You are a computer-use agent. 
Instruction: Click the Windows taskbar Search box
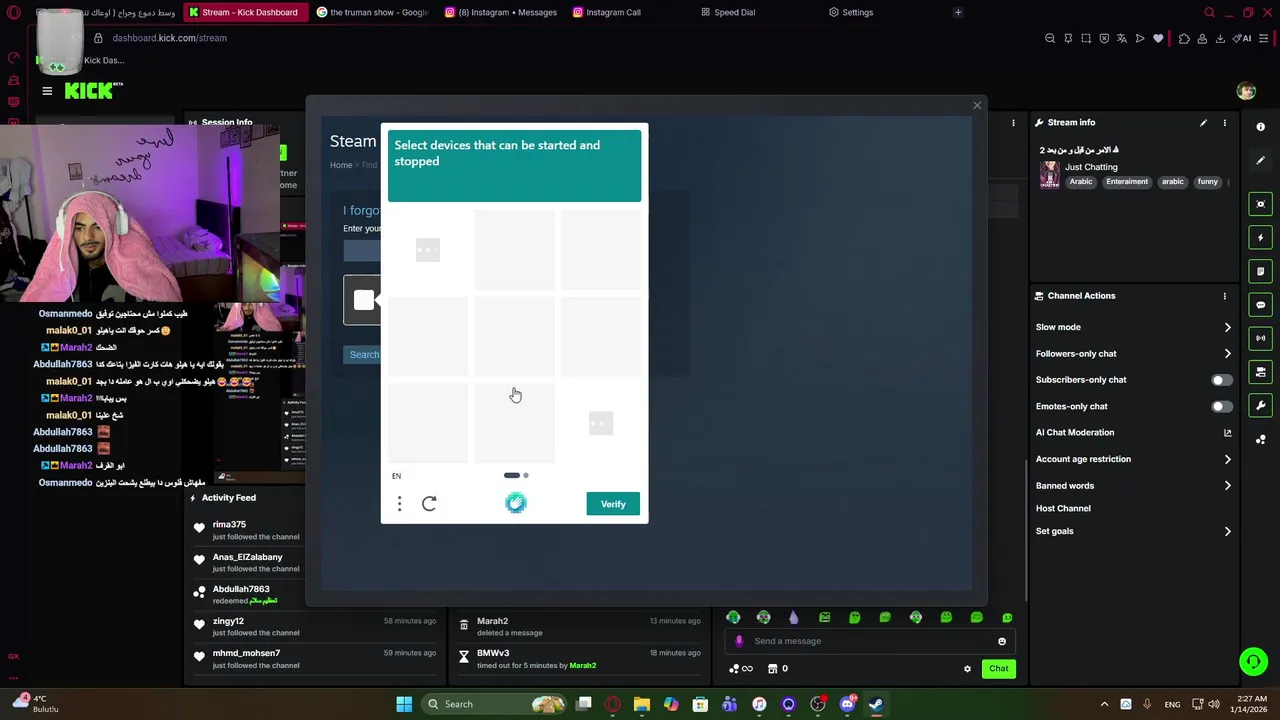pos(495,704)
